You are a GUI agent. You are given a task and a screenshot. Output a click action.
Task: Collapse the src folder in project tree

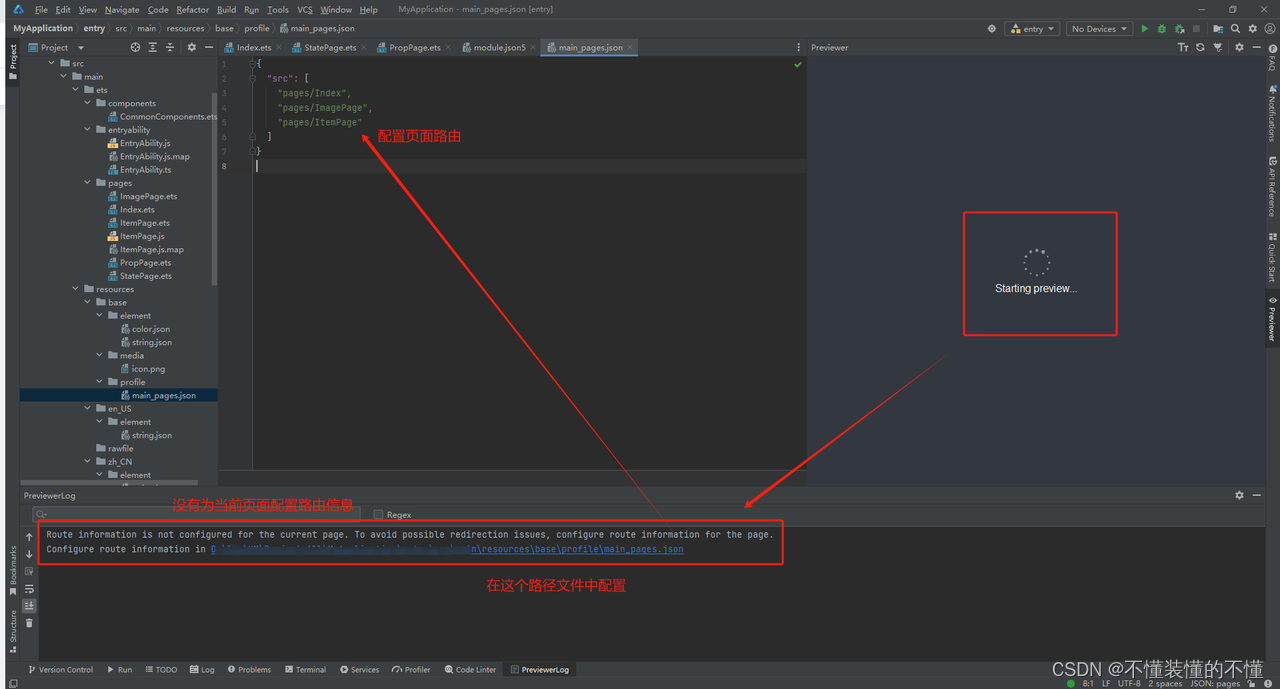tap(53, 63)
